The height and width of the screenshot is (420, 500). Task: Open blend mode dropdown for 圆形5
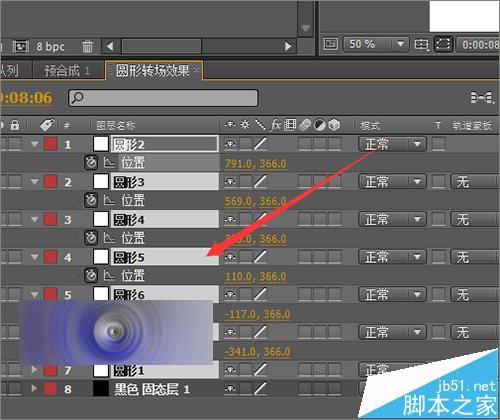[392, 257]
